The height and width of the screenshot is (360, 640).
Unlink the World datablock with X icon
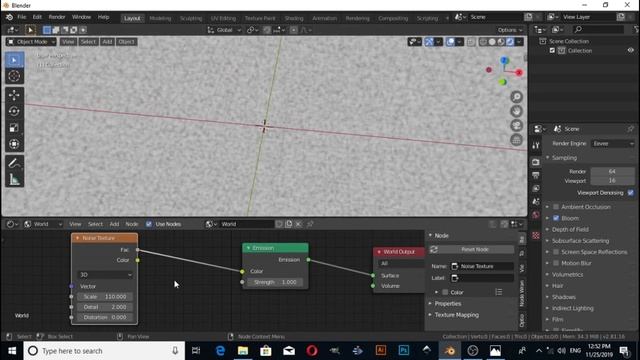(298, 224)
